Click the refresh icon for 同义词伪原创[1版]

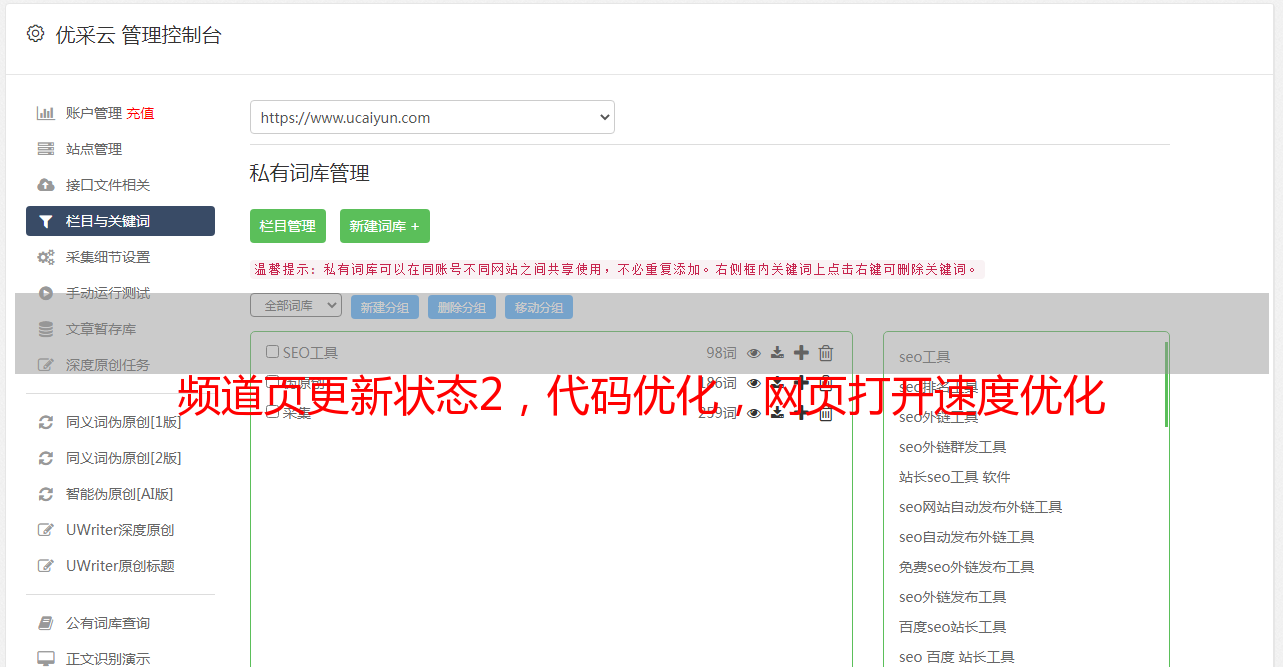point(46,422)
